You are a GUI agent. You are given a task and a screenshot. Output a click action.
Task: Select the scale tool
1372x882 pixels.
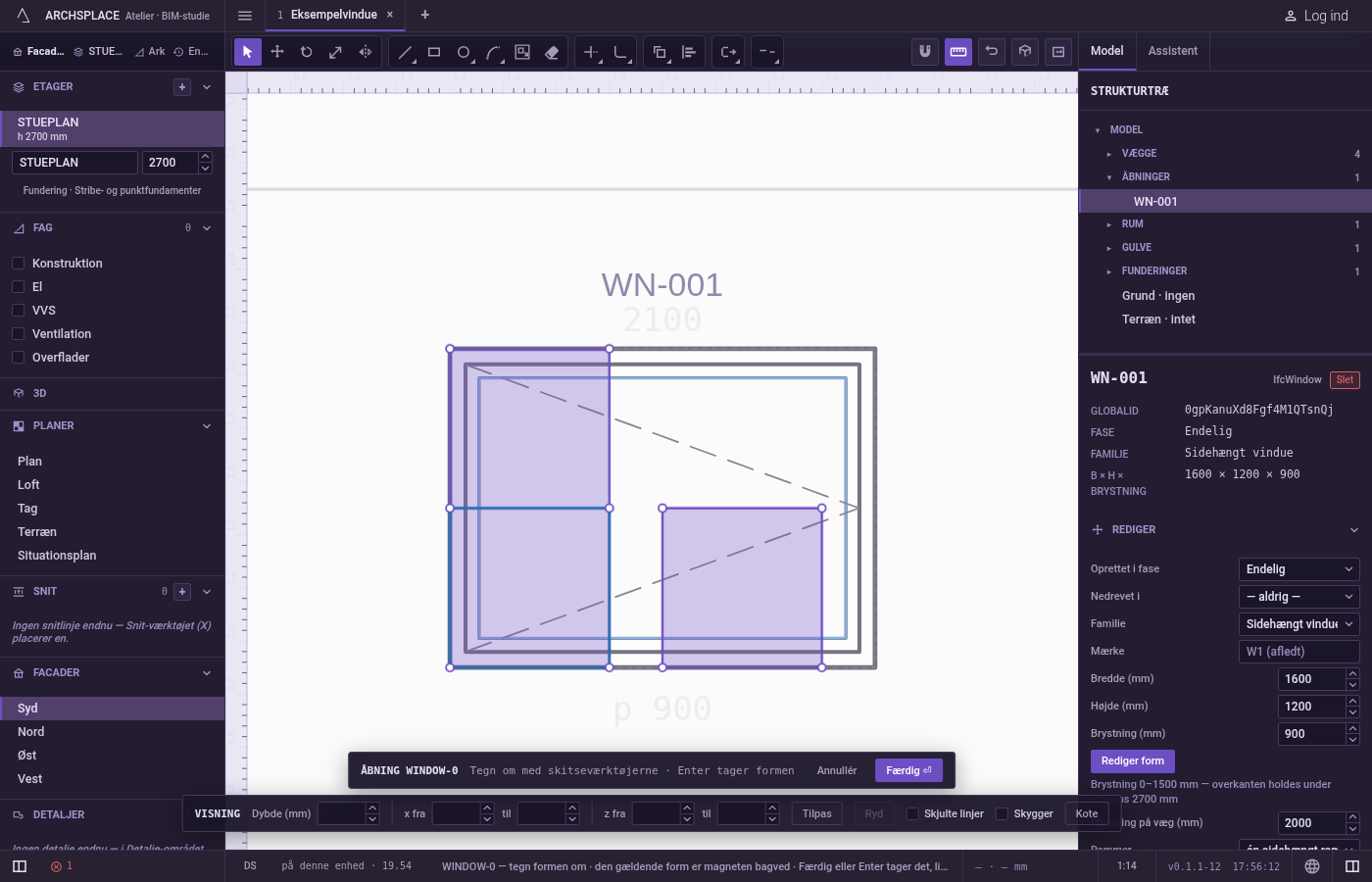point(336,52)
